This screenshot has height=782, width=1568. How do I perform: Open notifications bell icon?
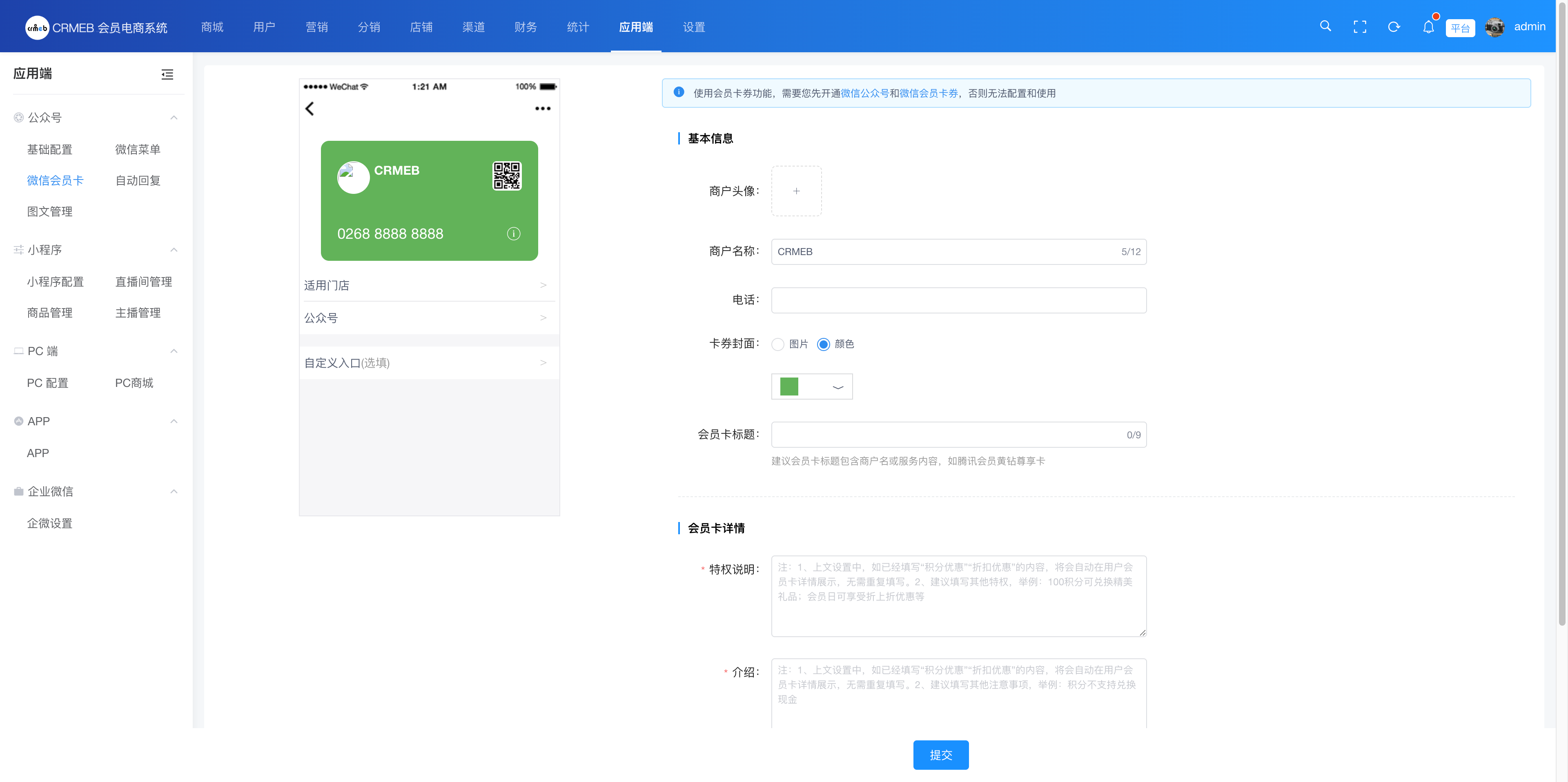coord(1428,27)
